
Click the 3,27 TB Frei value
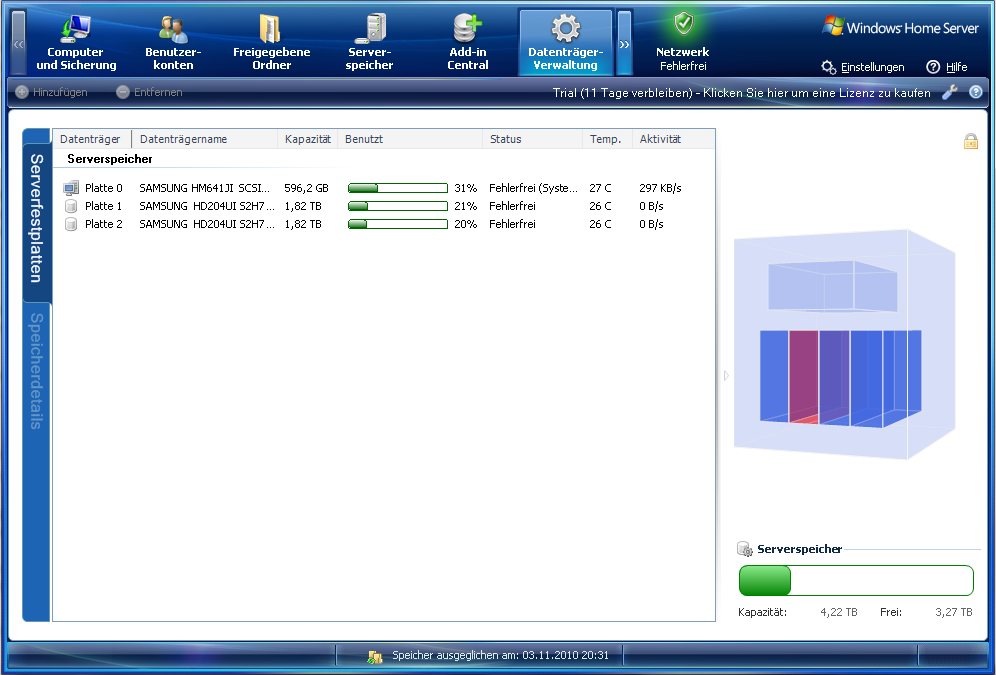pos(953,612)
